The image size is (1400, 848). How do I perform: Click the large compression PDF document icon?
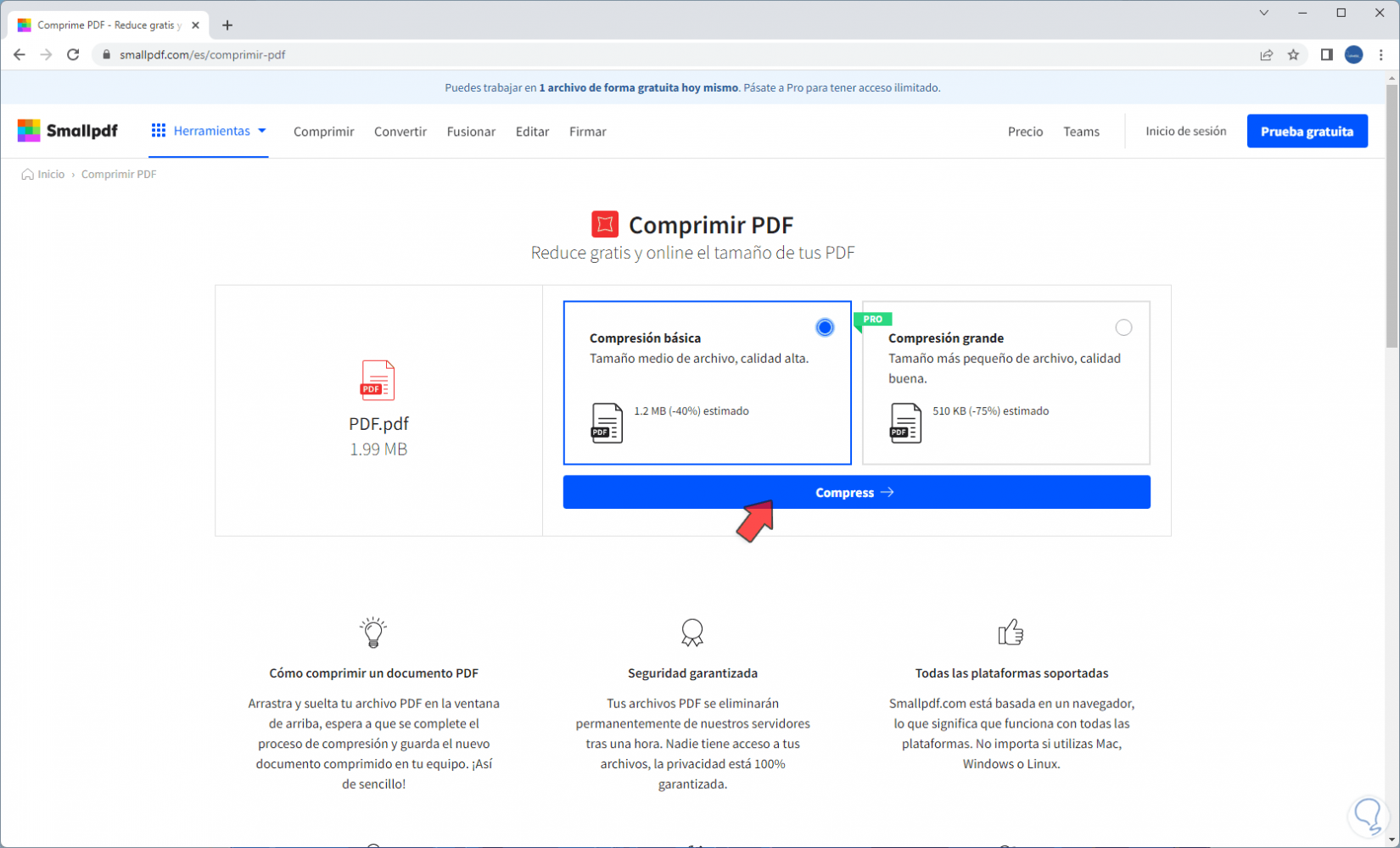click(905, 422)
